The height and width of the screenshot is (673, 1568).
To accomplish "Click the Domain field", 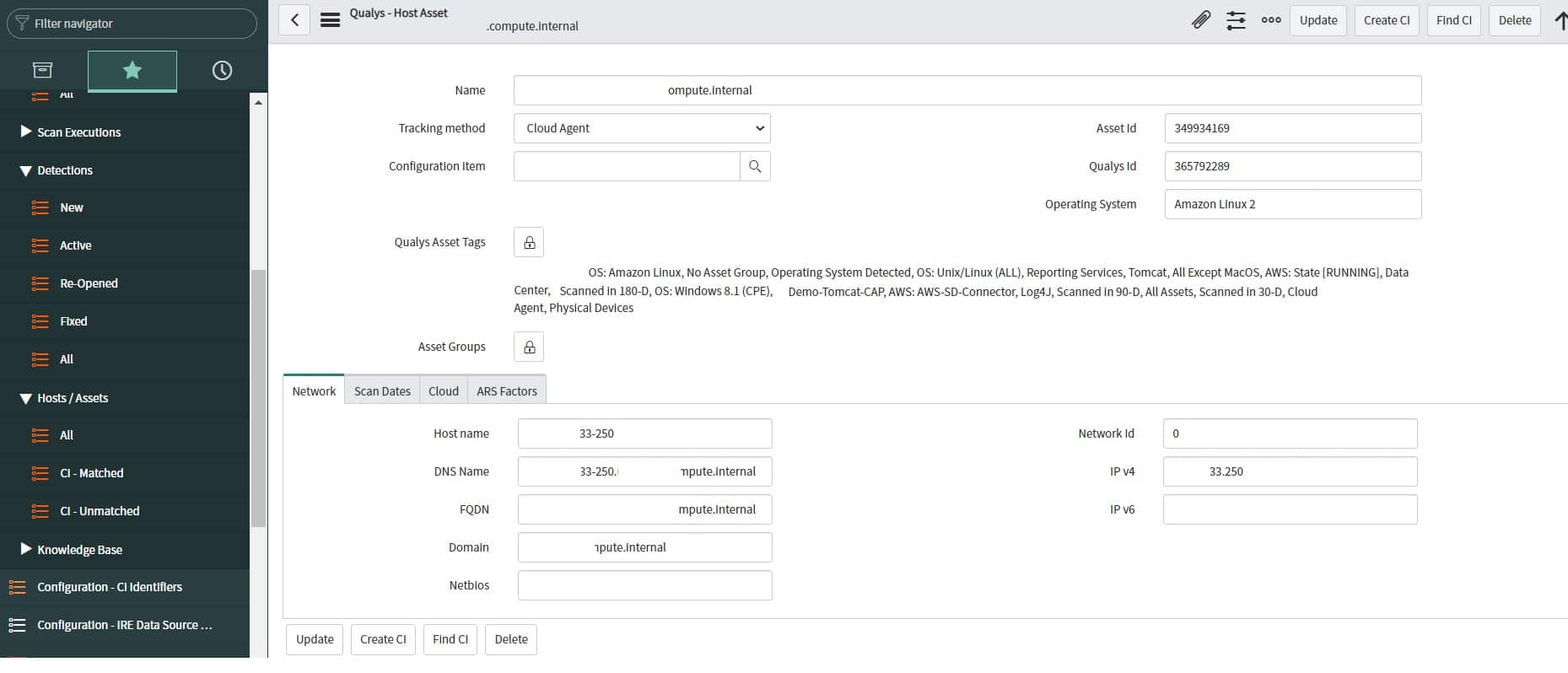I will (x=644, y=547).
